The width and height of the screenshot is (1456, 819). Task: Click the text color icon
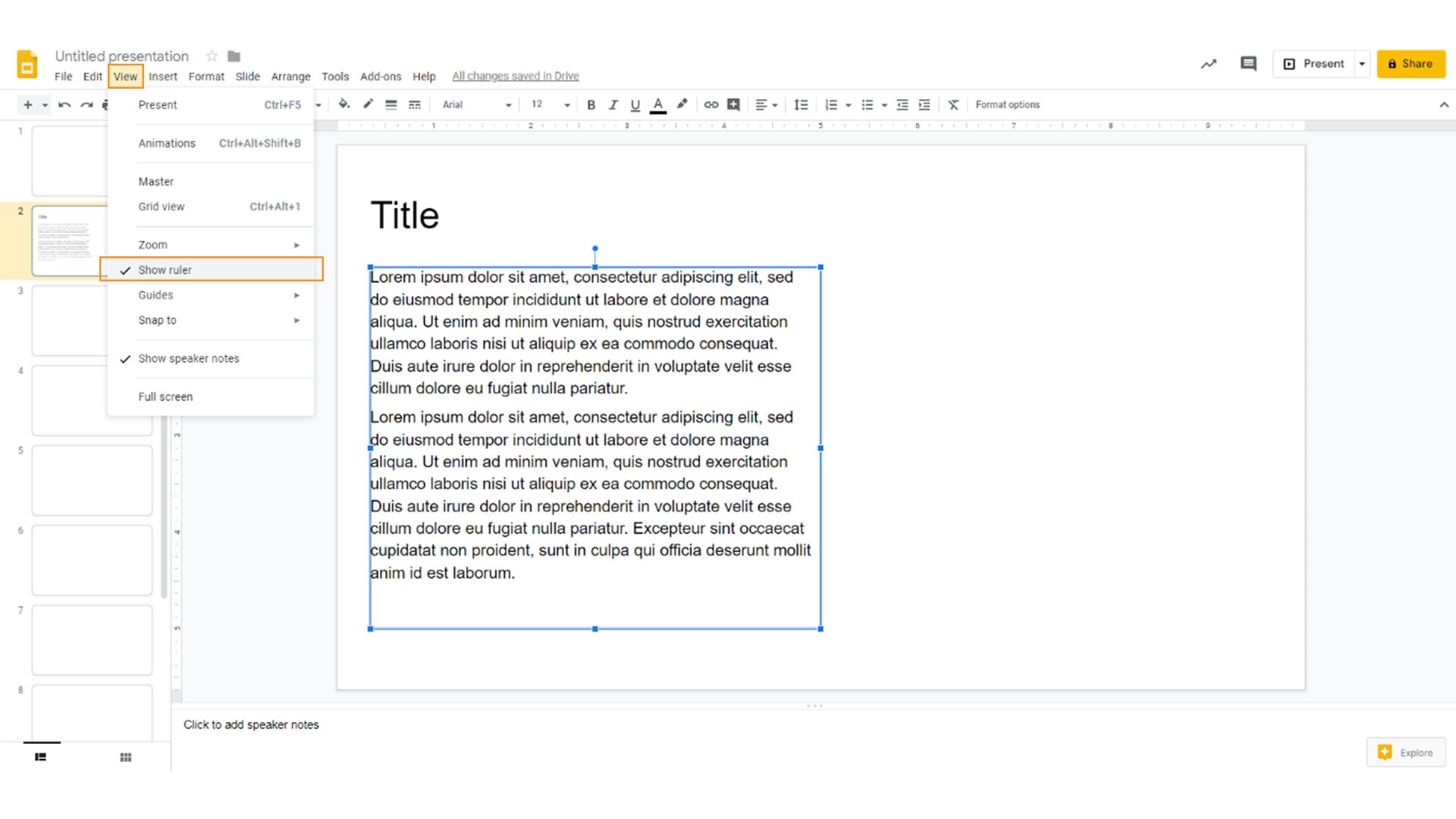click(x=657, y=105)
